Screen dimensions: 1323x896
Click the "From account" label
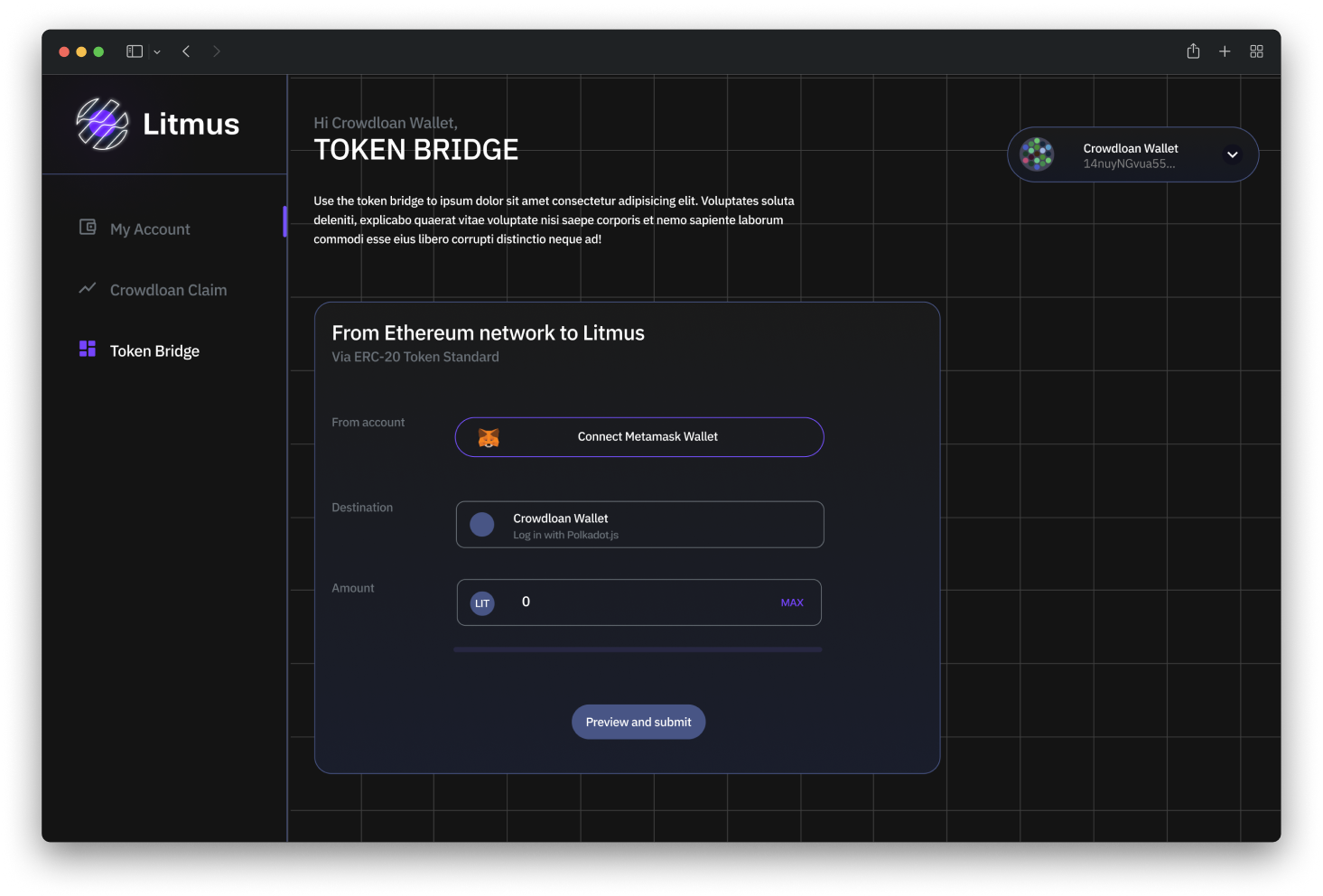368,423
